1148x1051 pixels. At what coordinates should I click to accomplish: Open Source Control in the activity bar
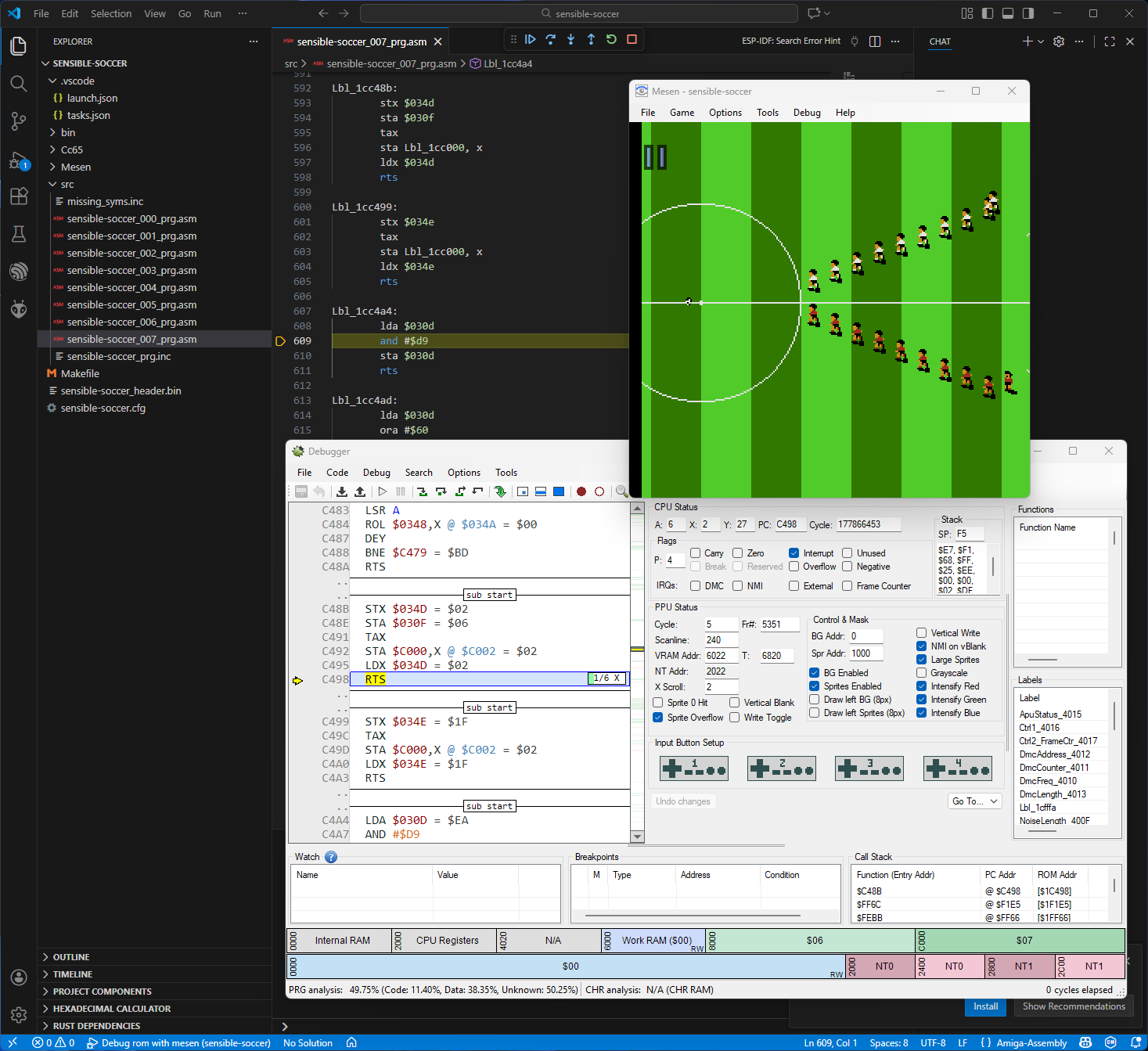point(19,121)
